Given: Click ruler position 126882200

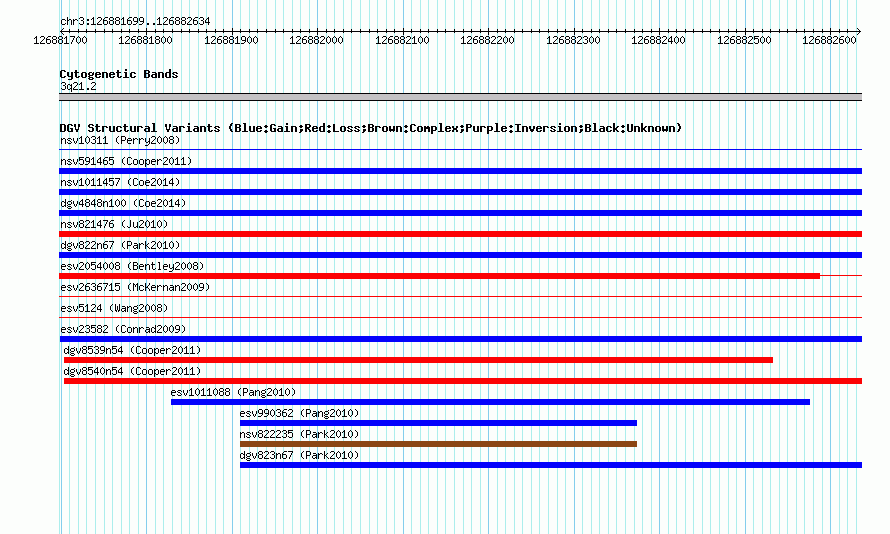Looking at the screenshot, I should tap(488, 40).
